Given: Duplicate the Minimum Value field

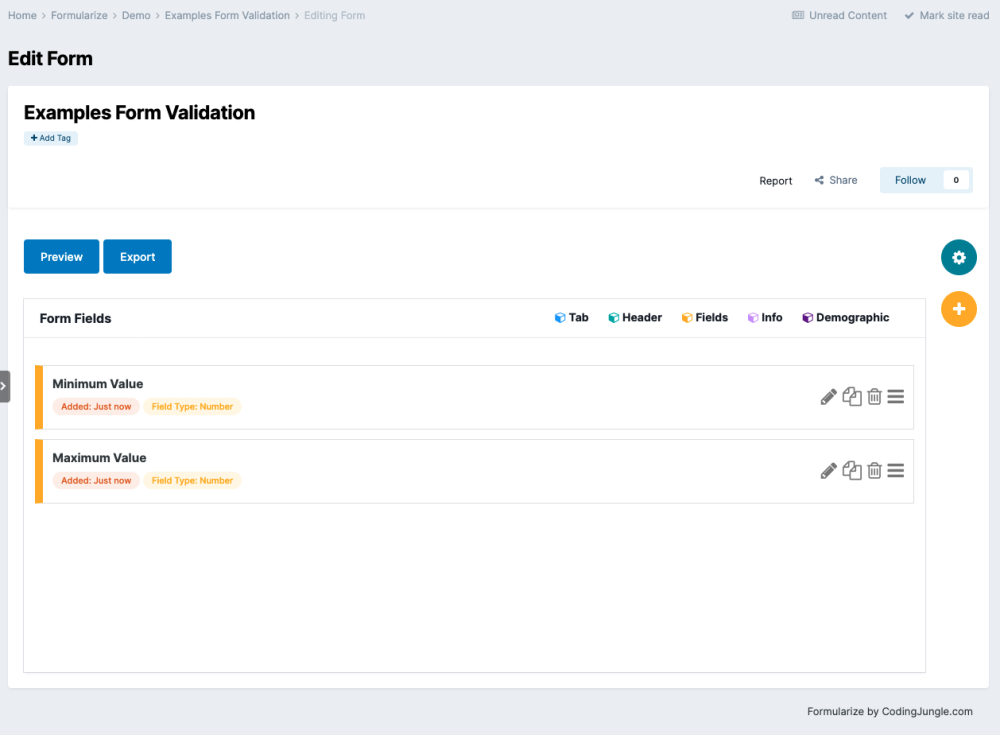Looking at the screenshot, I should [852, 397].
